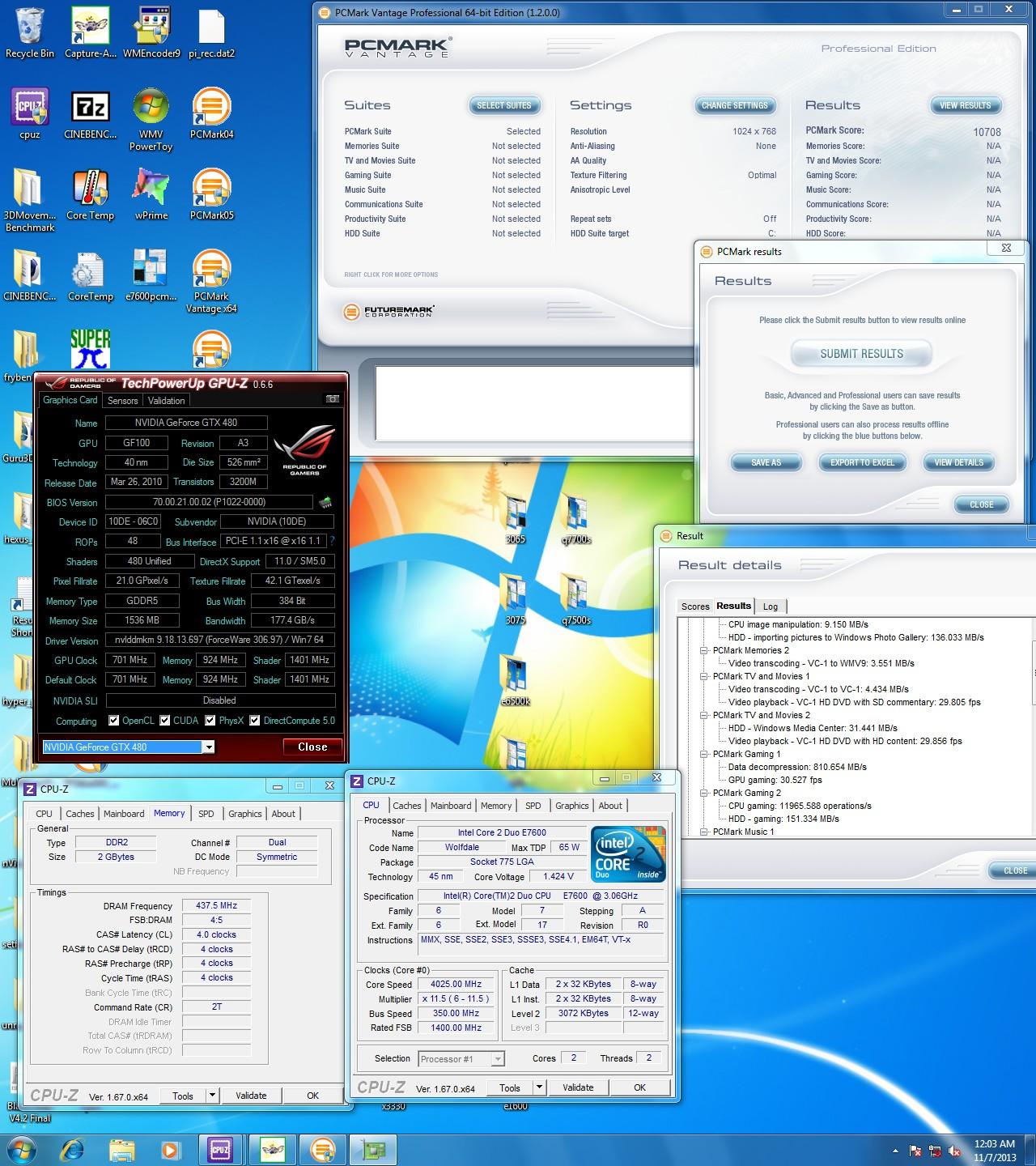The height and width of the screenshot is (1166, 1036).
Task: Click the GPU-Z screenshot camera icon
Action: click(x=332, y=399)
